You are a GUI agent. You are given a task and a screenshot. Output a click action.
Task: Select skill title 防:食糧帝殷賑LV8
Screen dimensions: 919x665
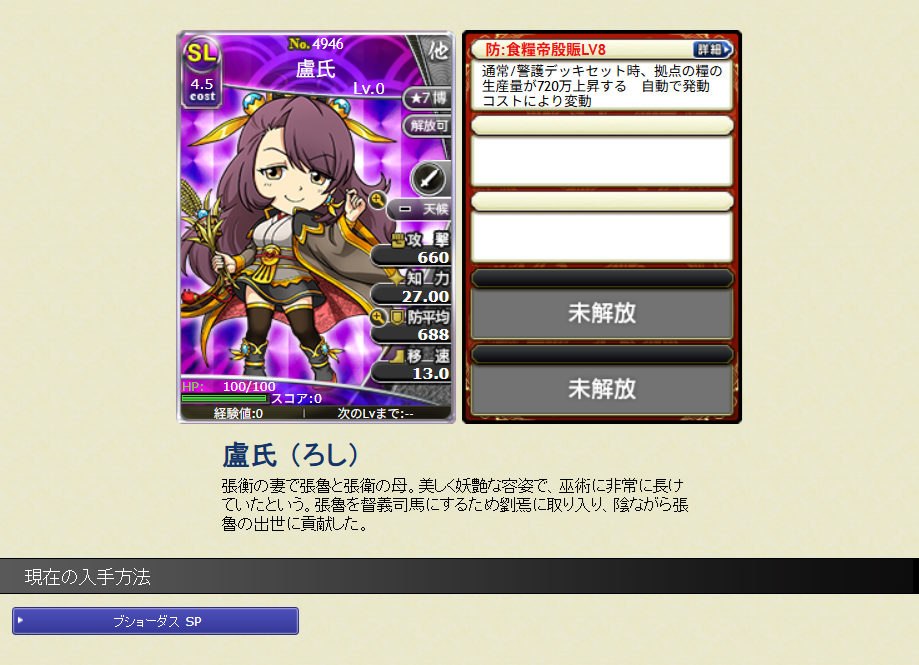(546, 50)
